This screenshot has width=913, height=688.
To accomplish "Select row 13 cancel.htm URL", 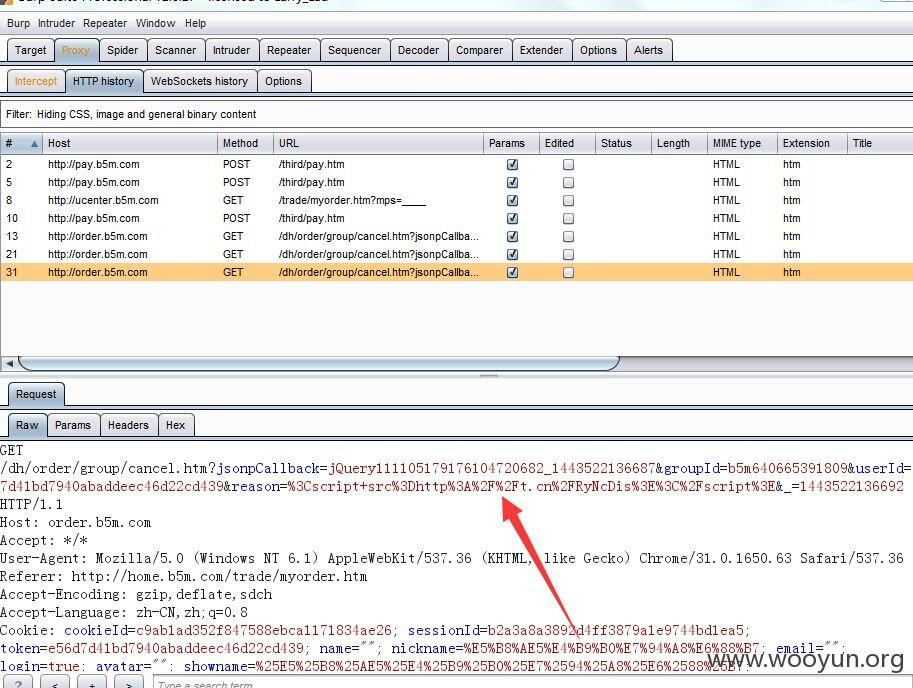I will [x=378, y=236].
